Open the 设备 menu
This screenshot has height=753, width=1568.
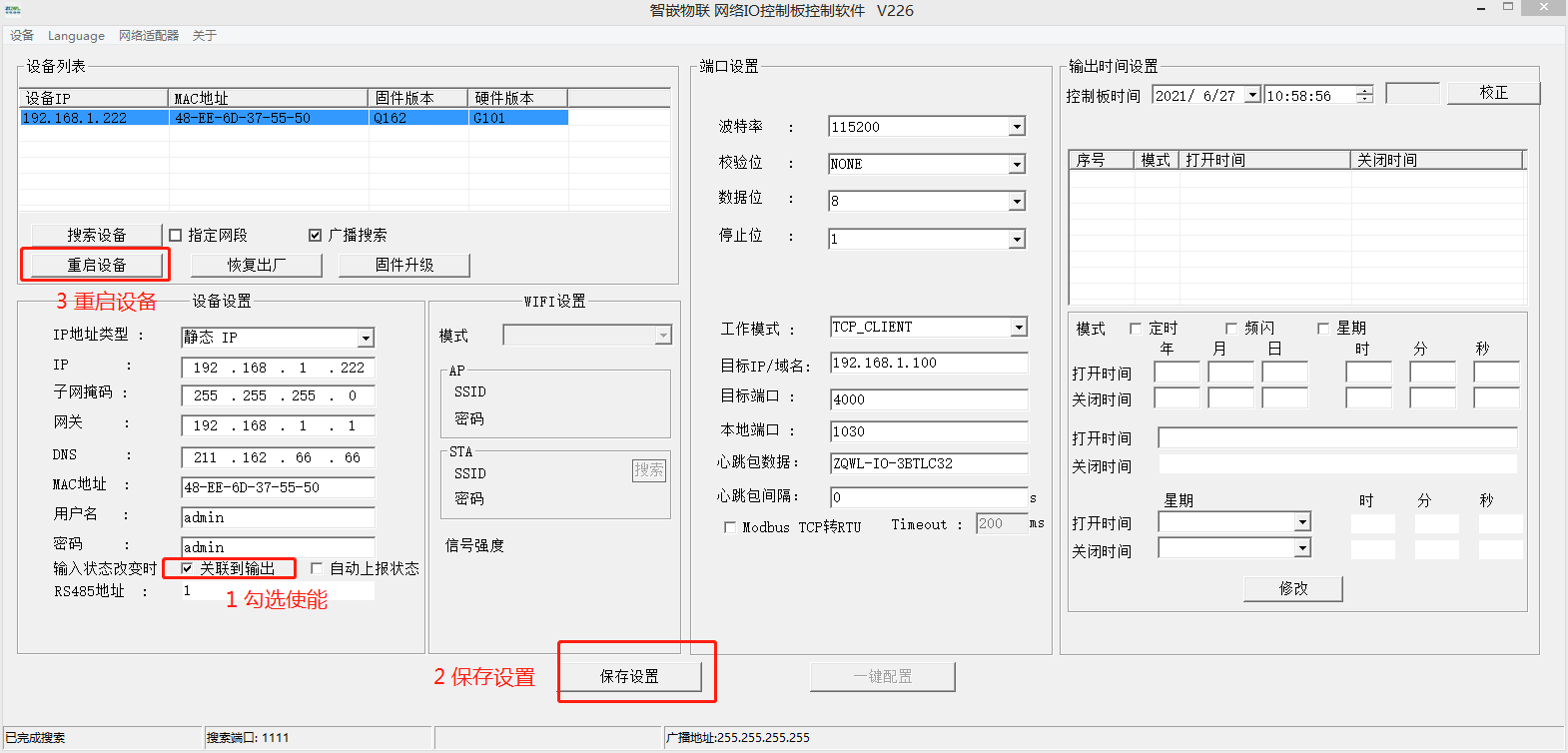click(22, 36)
